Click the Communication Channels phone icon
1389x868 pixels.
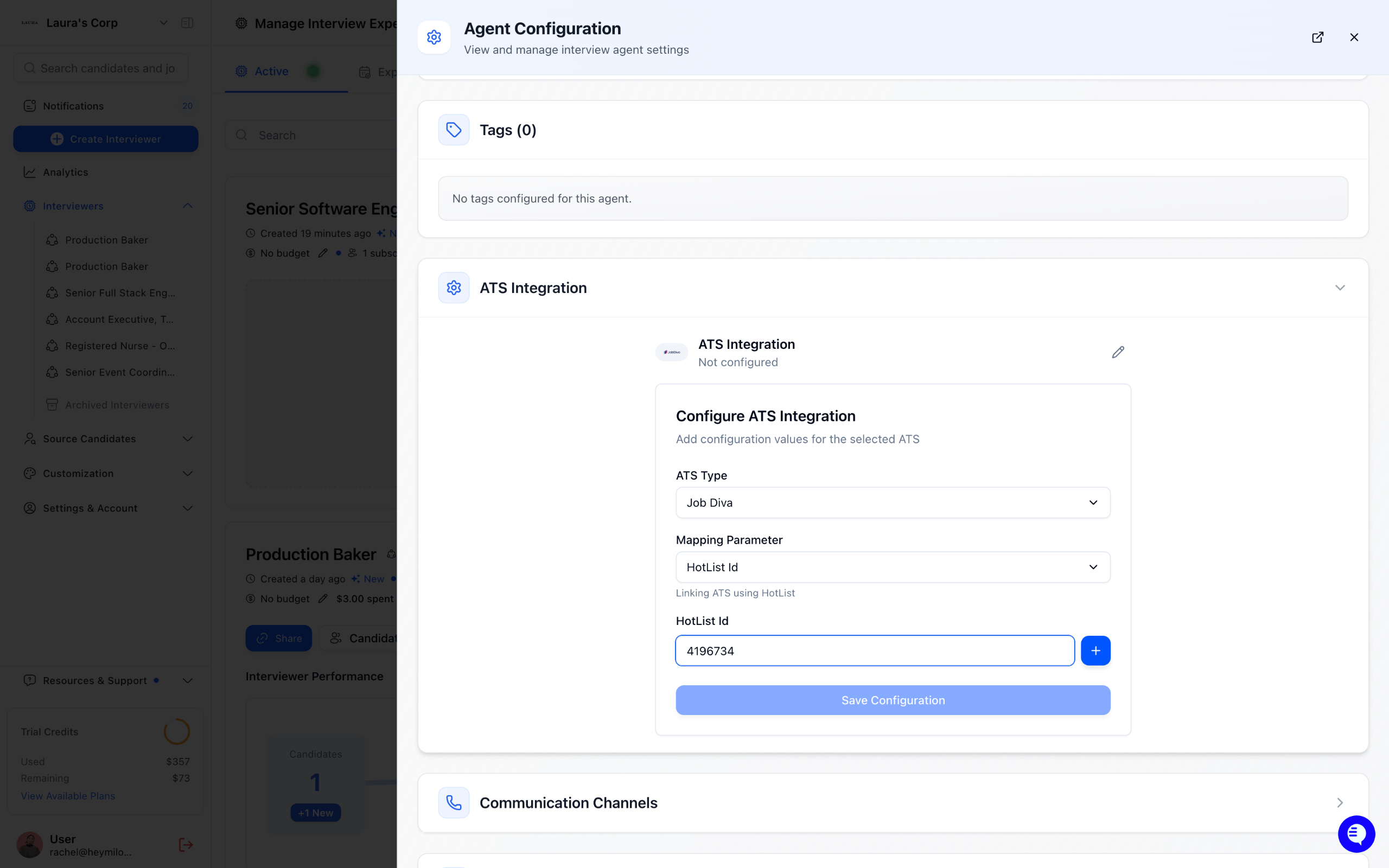coord(454,802)
